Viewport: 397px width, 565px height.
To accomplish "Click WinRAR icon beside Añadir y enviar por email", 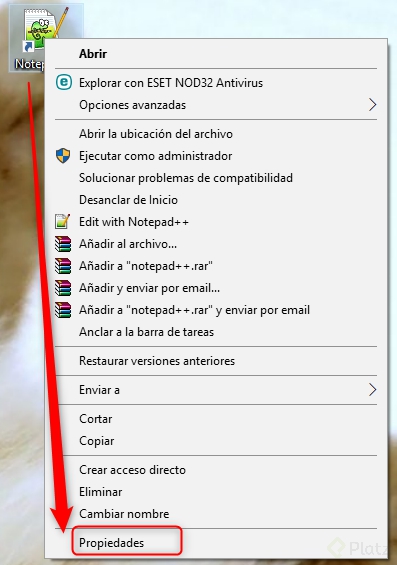I will coord(63,288).
